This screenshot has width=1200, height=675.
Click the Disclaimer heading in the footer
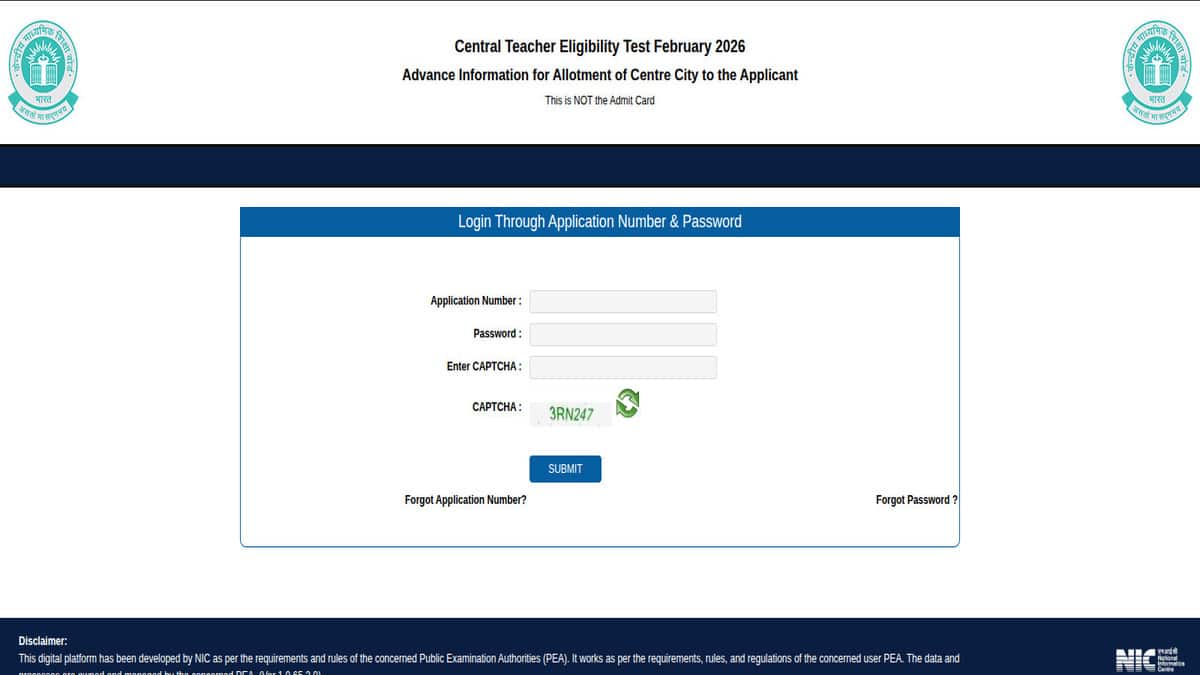43,641
